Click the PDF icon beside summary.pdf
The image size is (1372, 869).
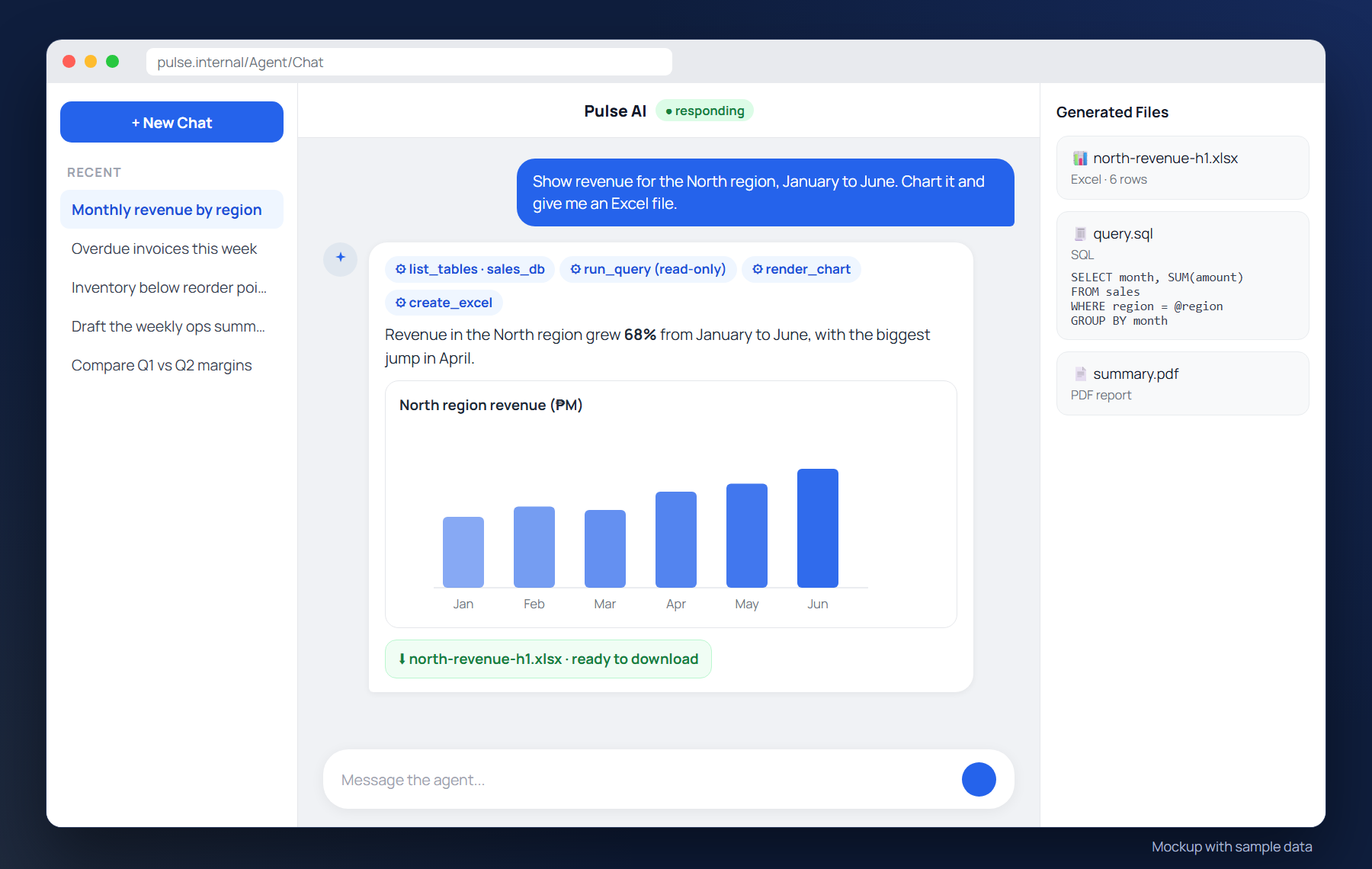(1079, 374)
